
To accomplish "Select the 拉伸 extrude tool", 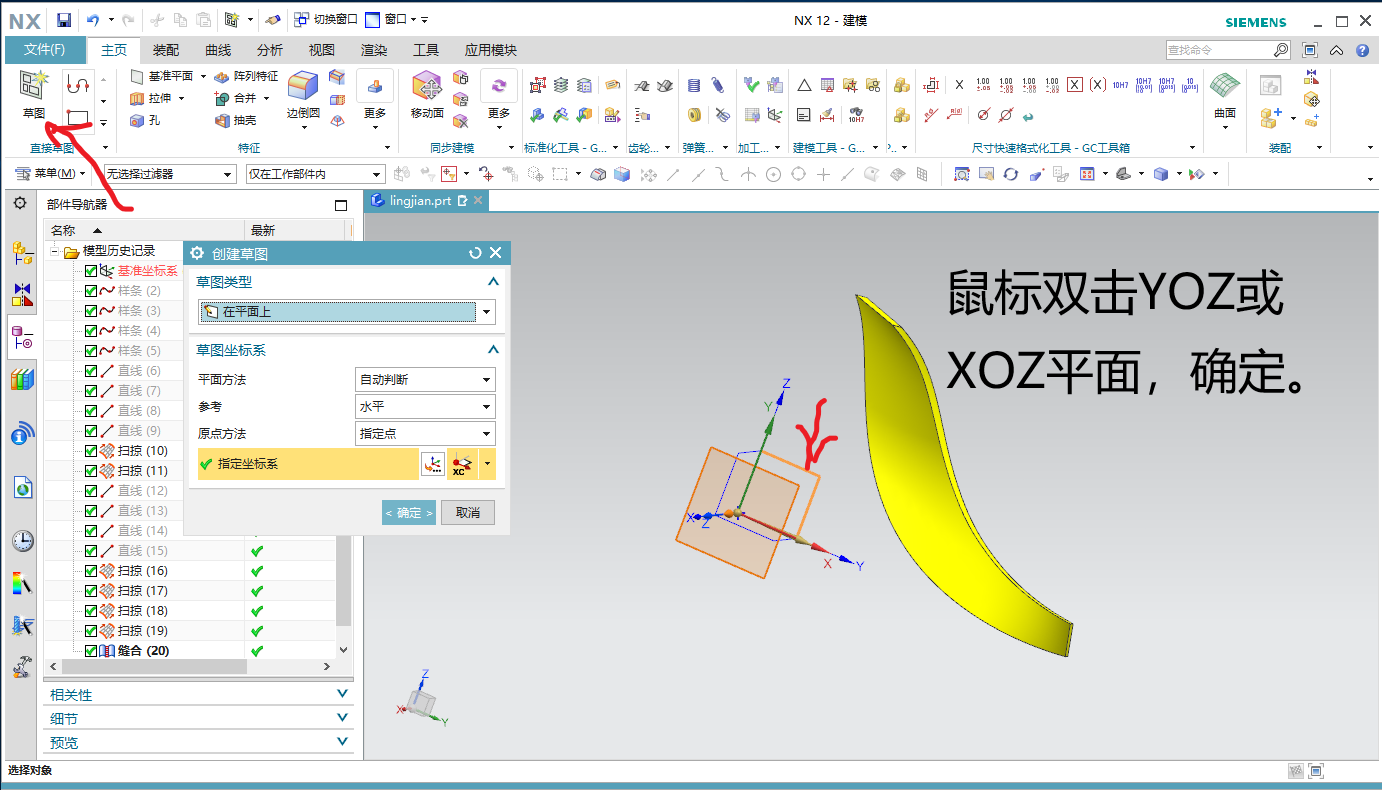I will point(151,98).
